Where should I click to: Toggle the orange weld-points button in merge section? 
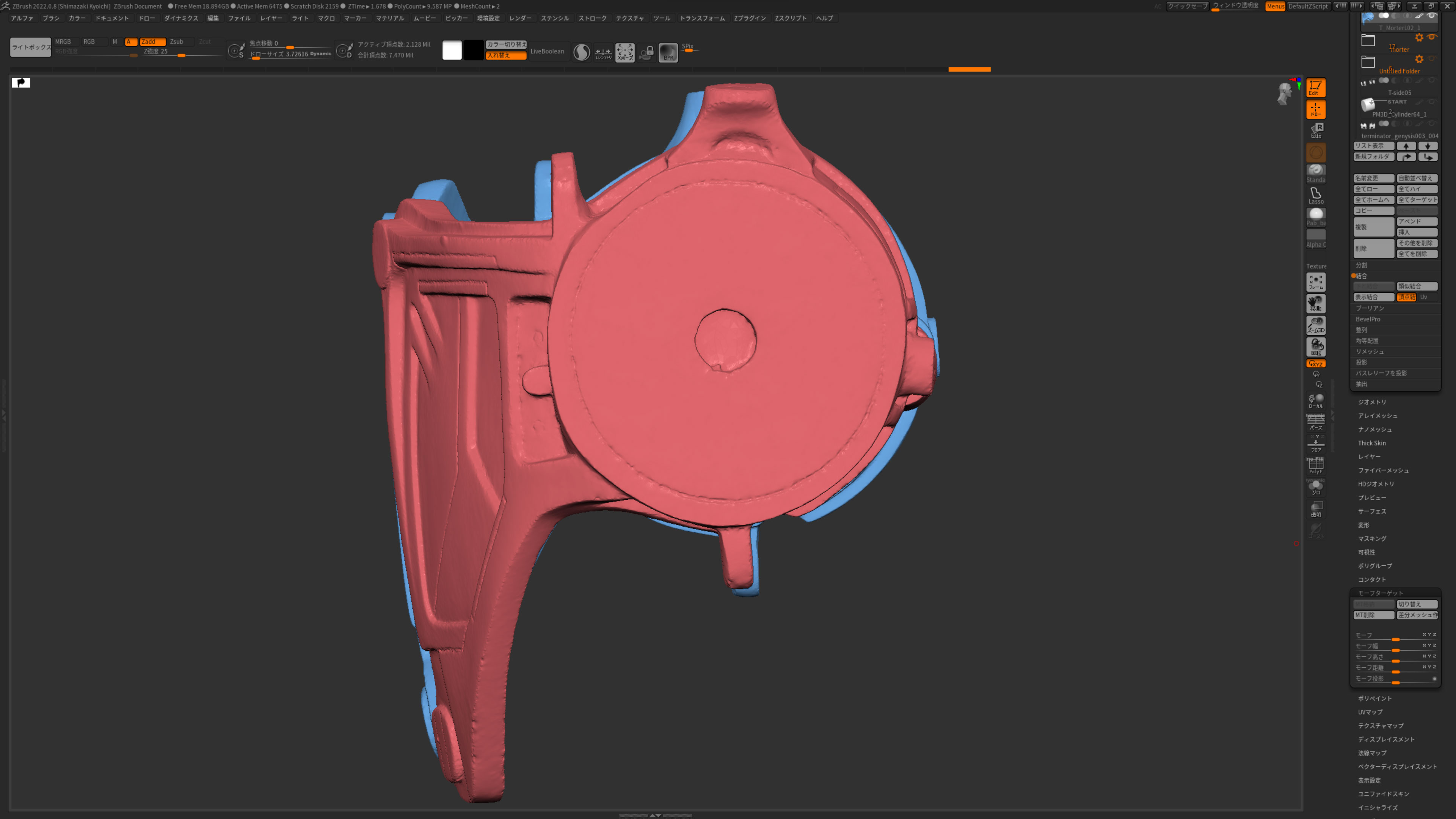(x=1406, y=297)
